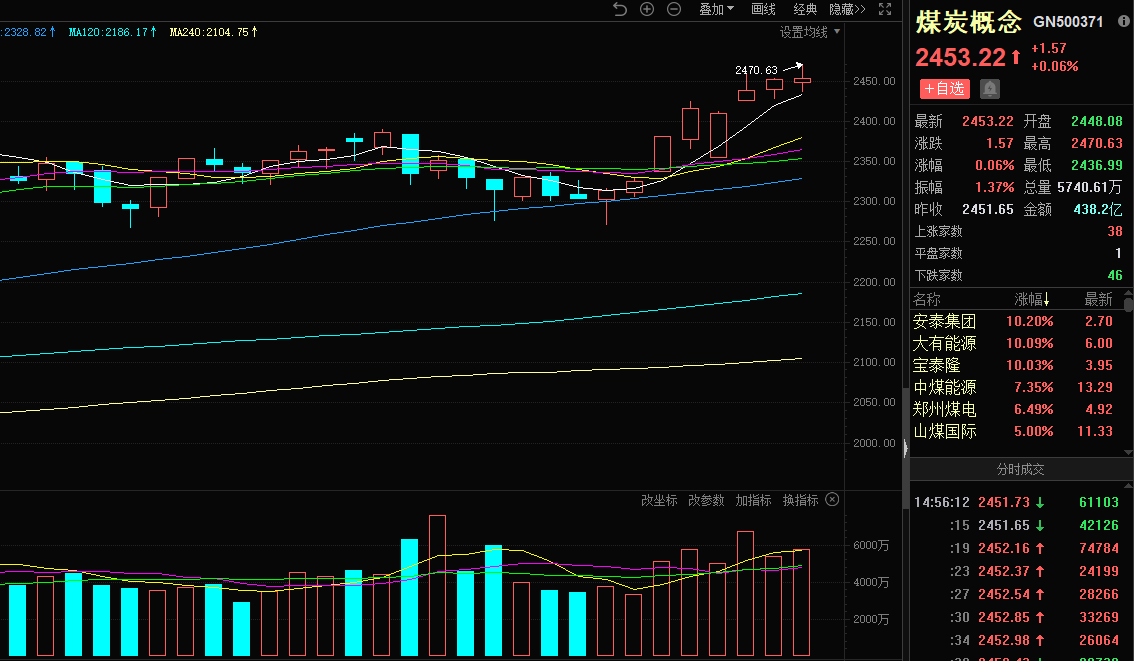The width and height of the screenshot is (1134, 661).
Task: Toggle the fullscreen chart icon
Action: pos(884,9)
